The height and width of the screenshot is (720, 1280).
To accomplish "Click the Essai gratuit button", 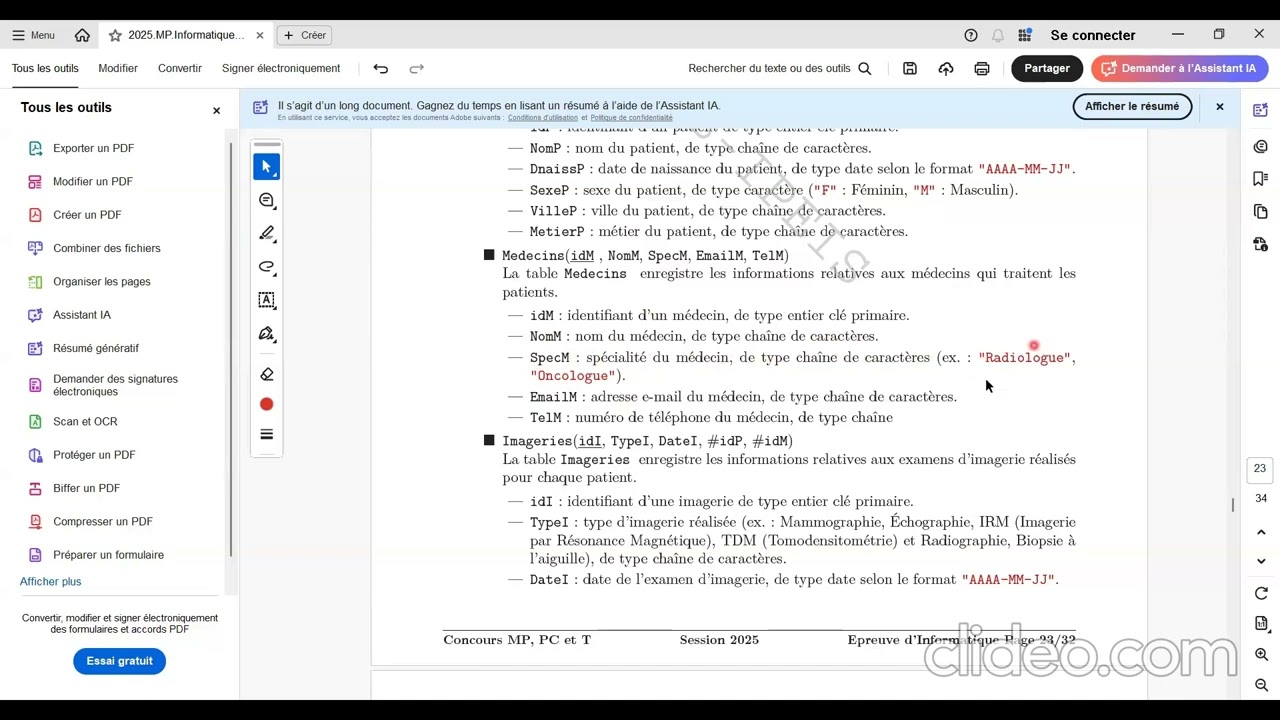I will click(x=119, y=661).
